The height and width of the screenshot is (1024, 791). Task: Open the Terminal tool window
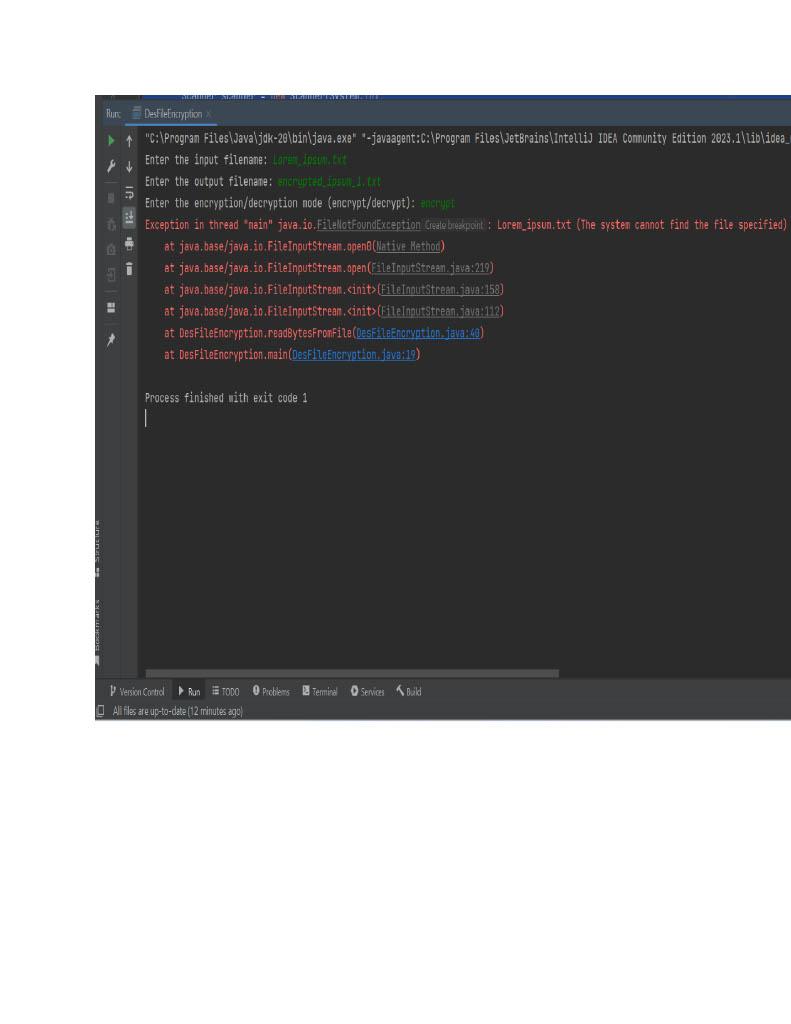click(x=319, y=692)
